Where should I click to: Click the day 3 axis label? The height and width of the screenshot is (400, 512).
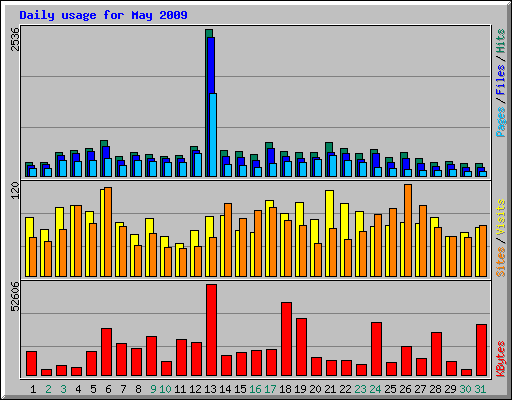tap(63, 389)
